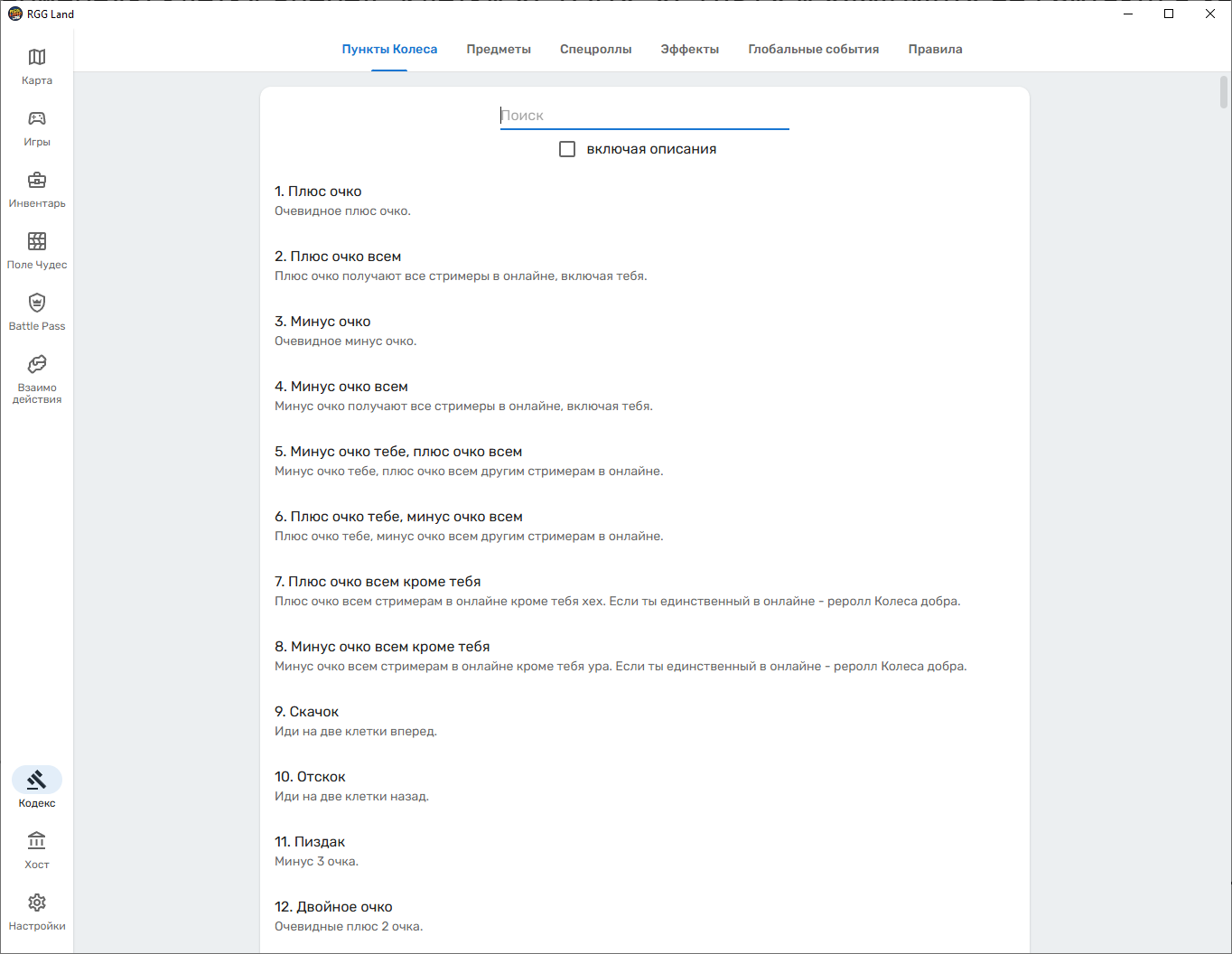Click the vertical scrollbar thumb

(1224, 92)
